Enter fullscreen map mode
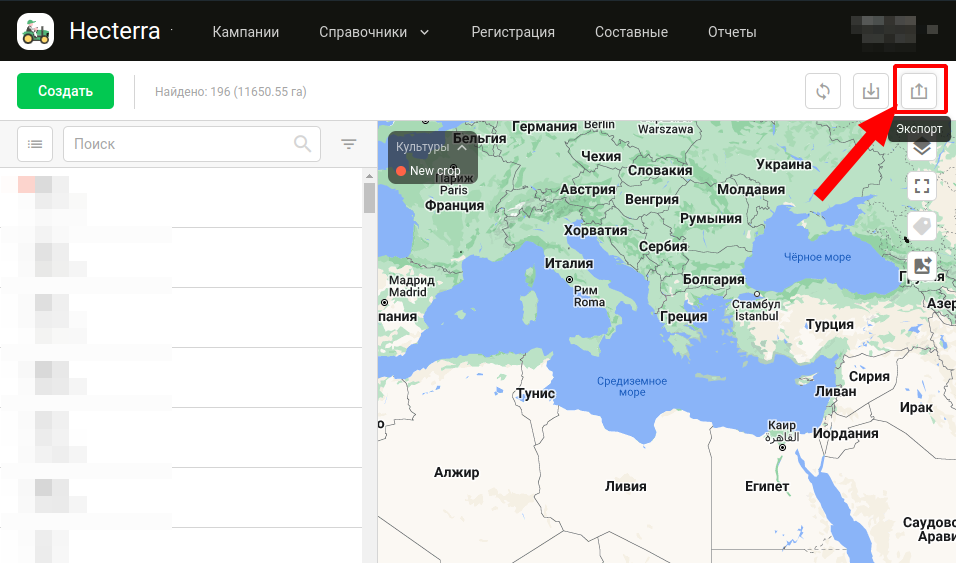This screenshot has height=563, width=956. point(921,186)
